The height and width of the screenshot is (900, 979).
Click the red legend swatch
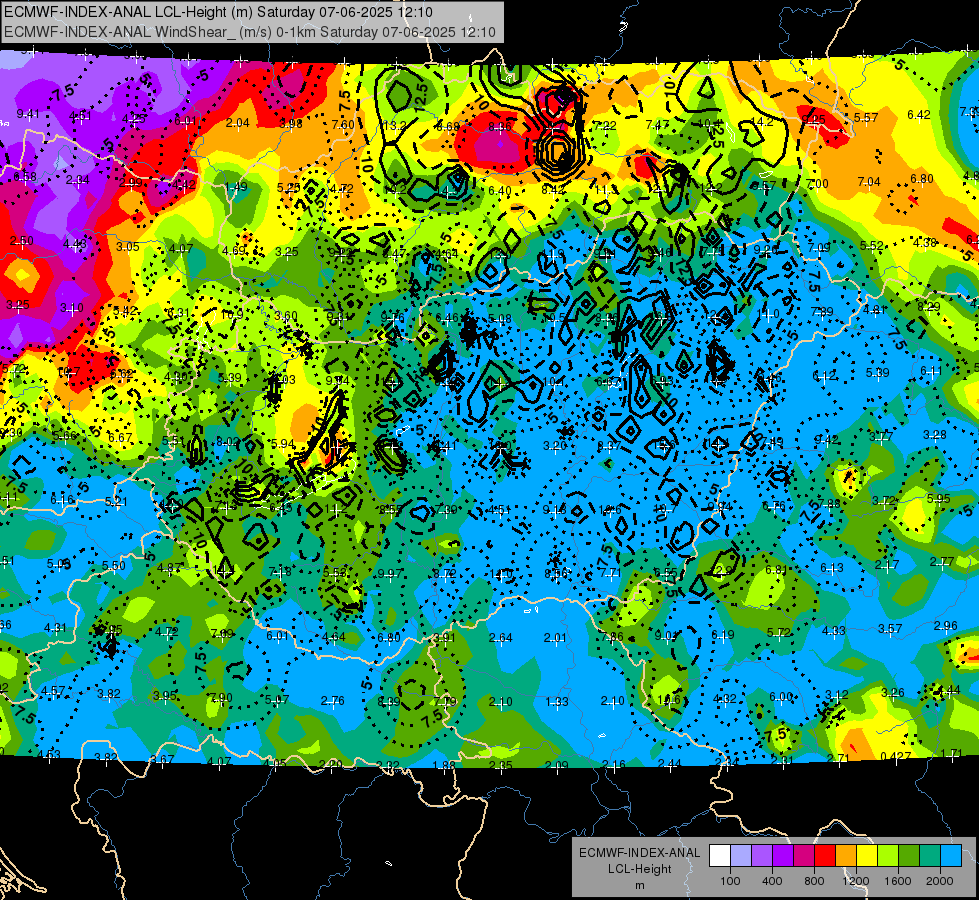825,855
